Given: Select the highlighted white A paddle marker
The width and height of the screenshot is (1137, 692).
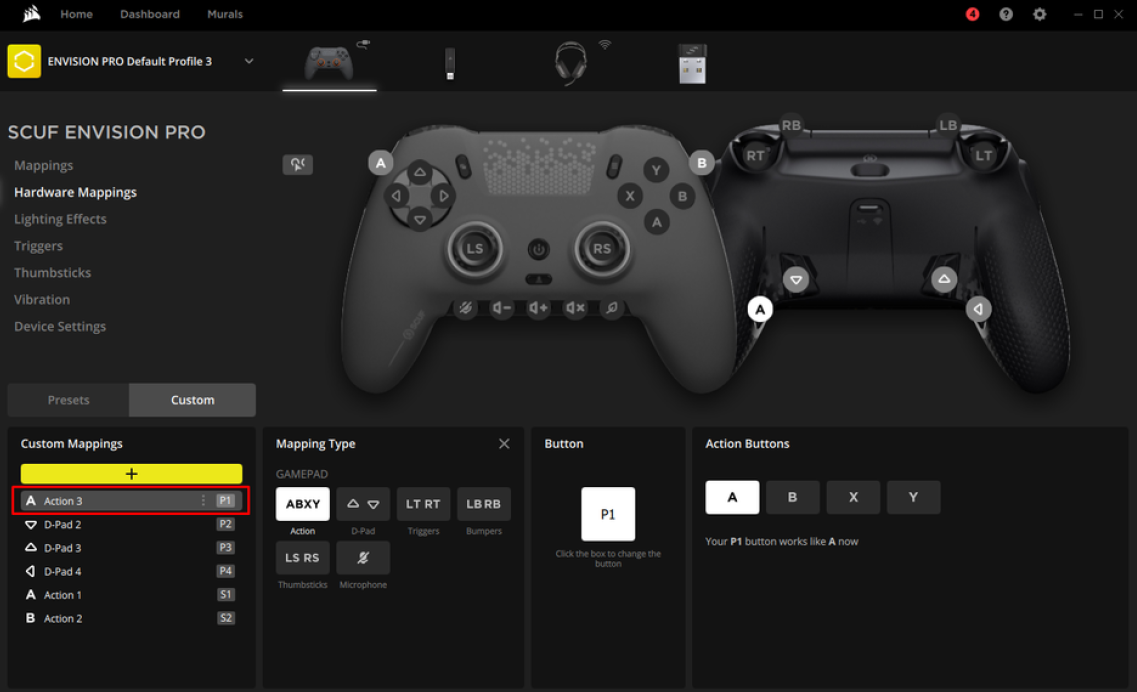Looking at the screenshot, I should pyautogui.click(x=760, y=310).
